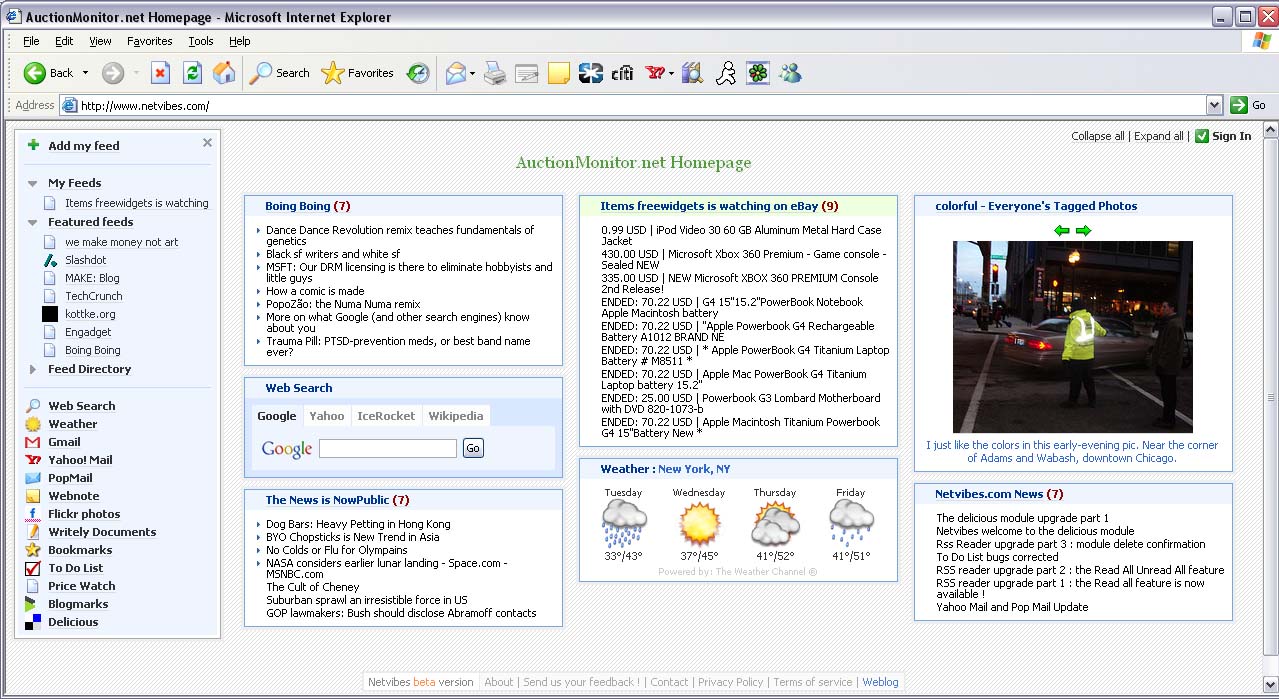Open Gmail from the sidebar
The width and height of the screenshot is (1279, 699).
coord(64,442)
